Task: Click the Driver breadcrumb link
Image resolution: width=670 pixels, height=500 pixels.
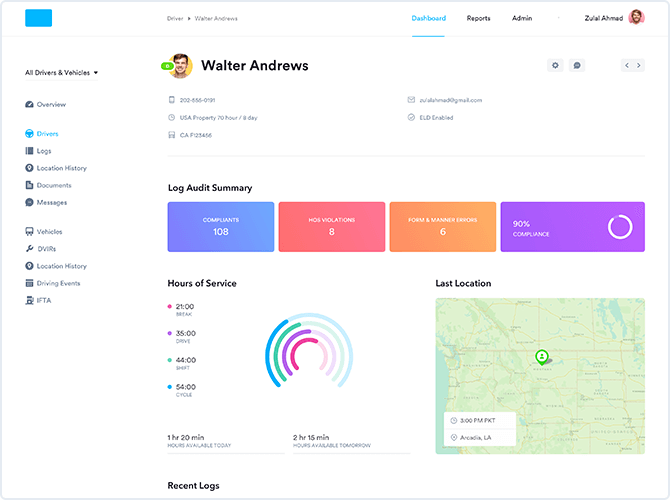Action: point(174,18)
